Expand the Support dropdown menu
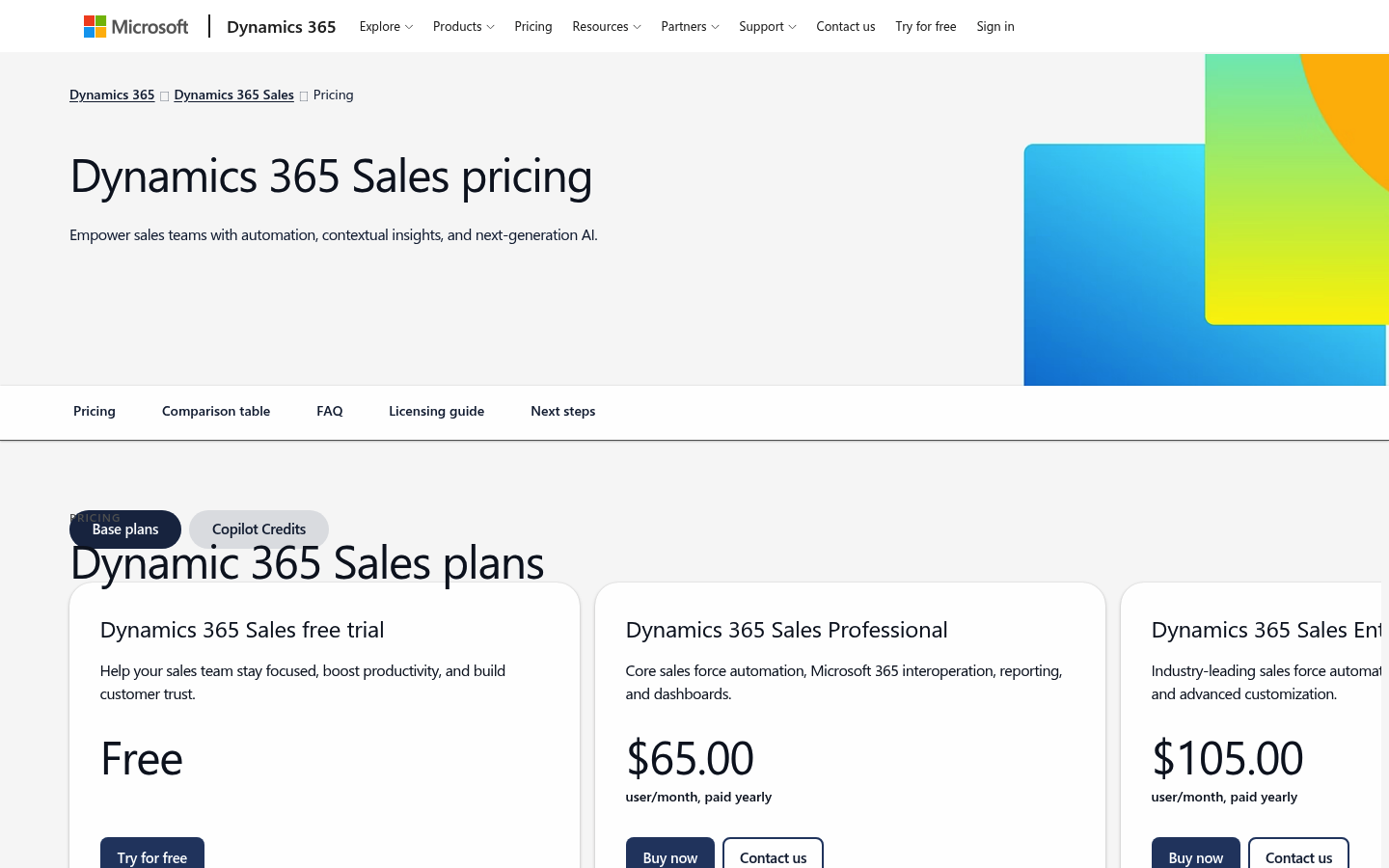 [767, 26]
